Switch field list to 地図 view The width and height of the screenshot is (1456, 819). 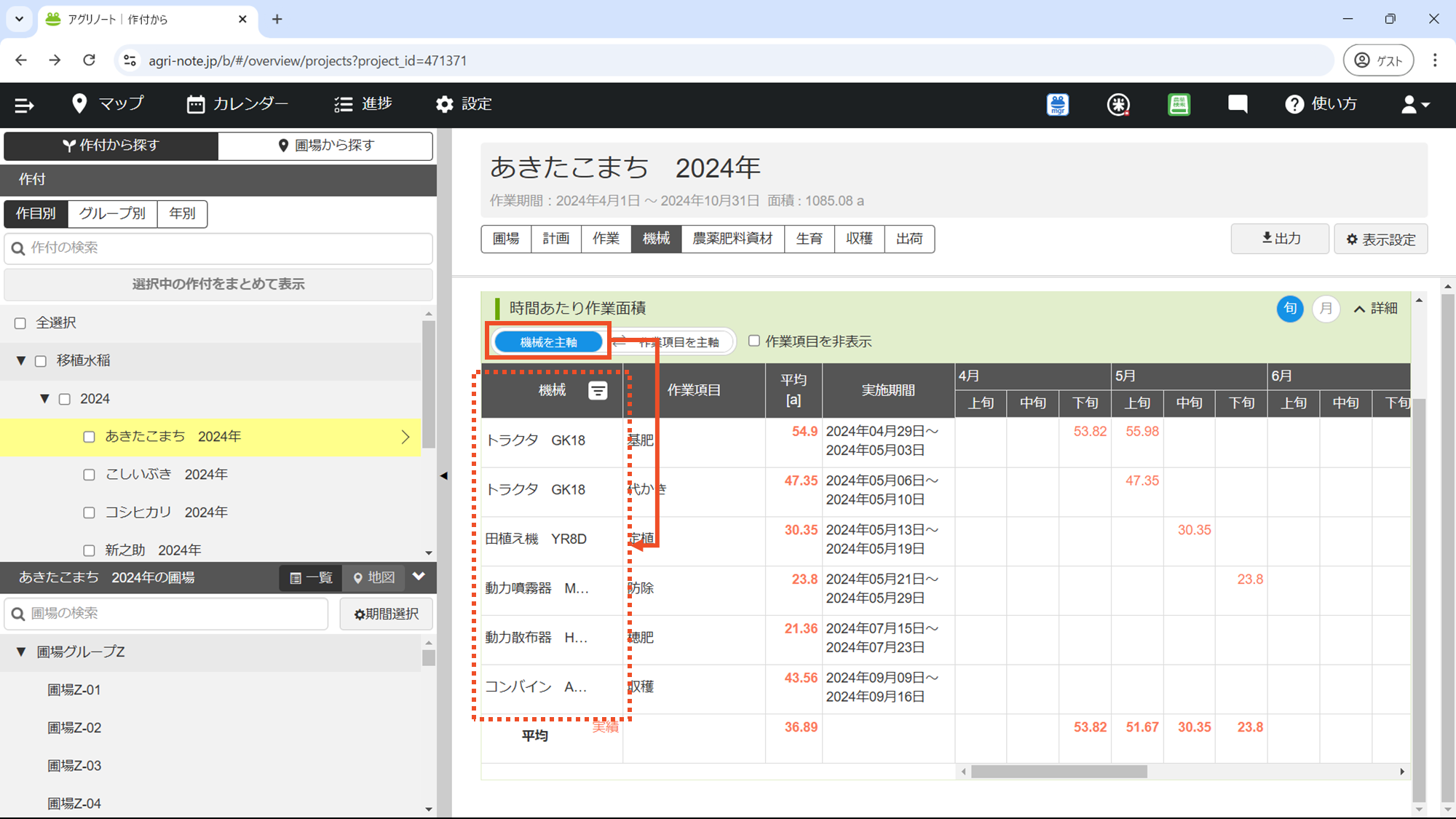[374, 578]
